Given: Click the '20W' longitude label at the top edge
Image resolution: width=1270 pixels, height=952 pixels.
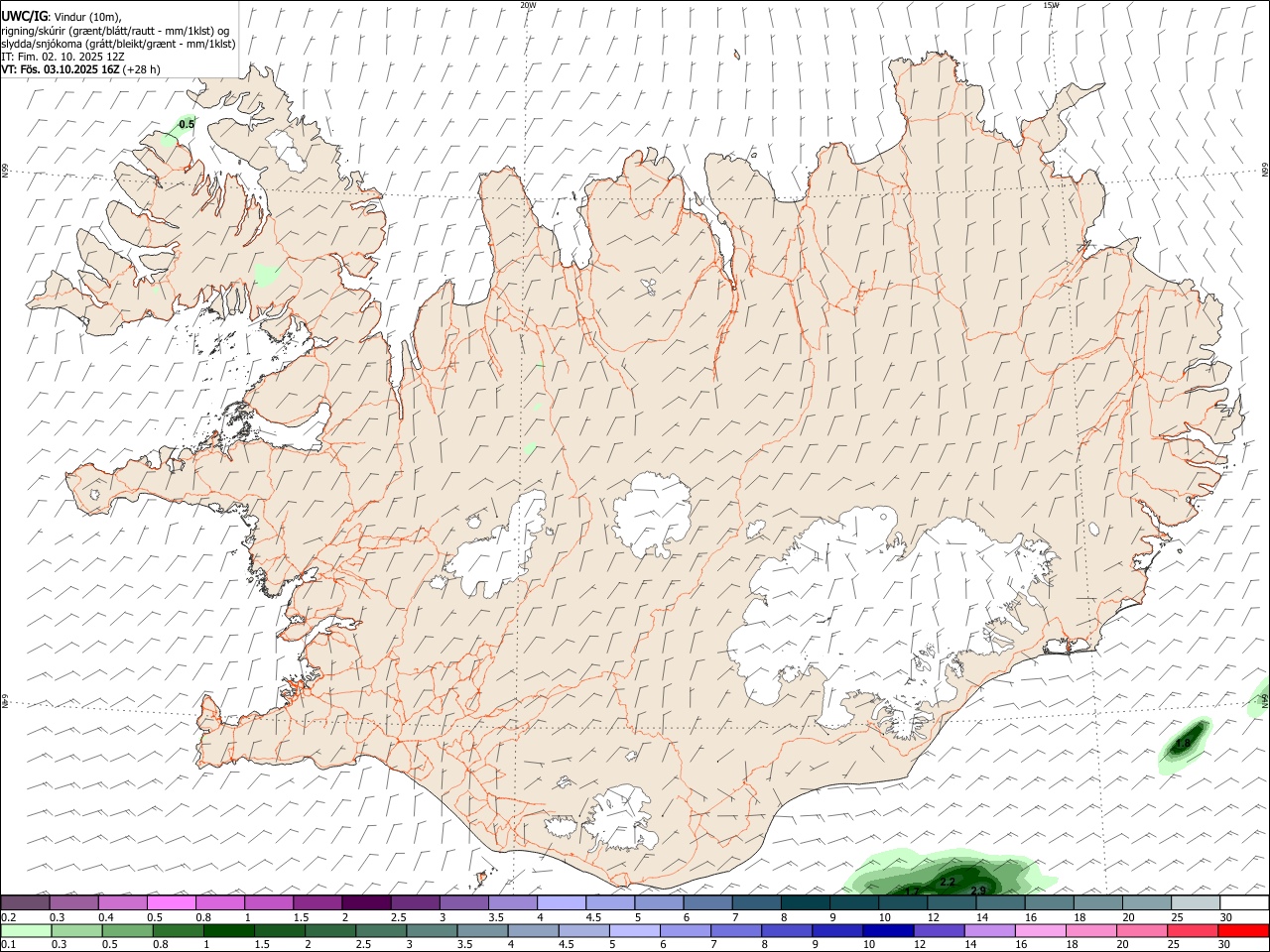Looking at the screenshot, I should (528, 5).
